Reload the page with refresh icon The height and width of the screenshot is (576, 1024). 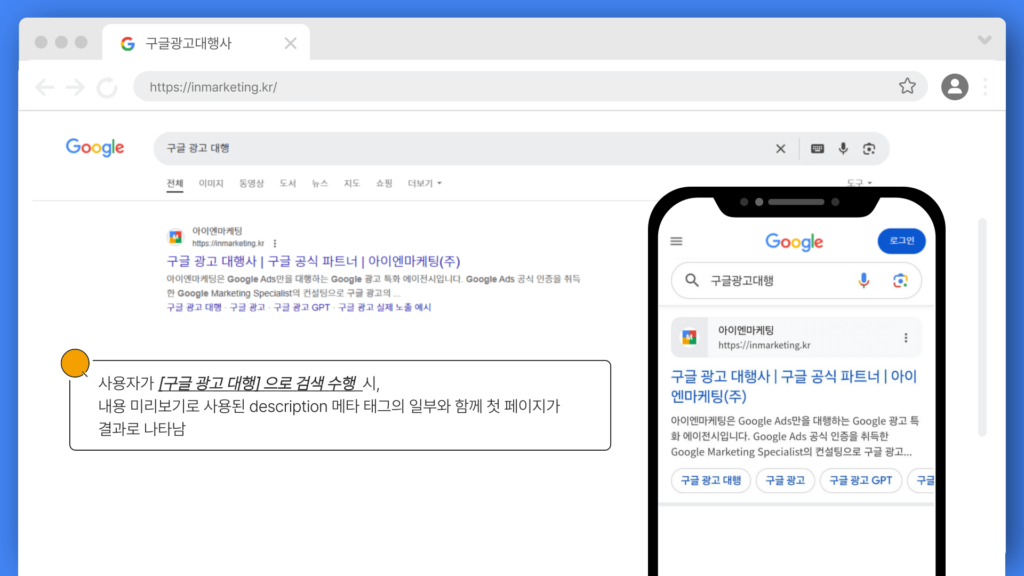pyautogui.click(x=107, y=87)
